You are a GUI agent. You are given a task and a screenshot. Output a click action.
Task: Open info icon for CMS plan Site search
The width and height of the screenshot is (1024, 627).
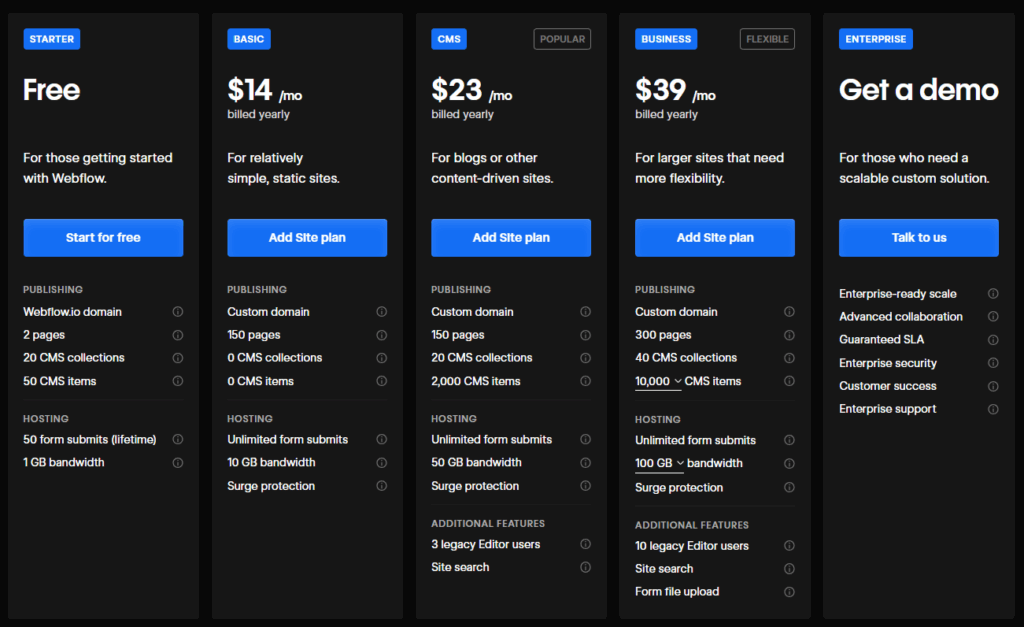[x=585, y=567]
